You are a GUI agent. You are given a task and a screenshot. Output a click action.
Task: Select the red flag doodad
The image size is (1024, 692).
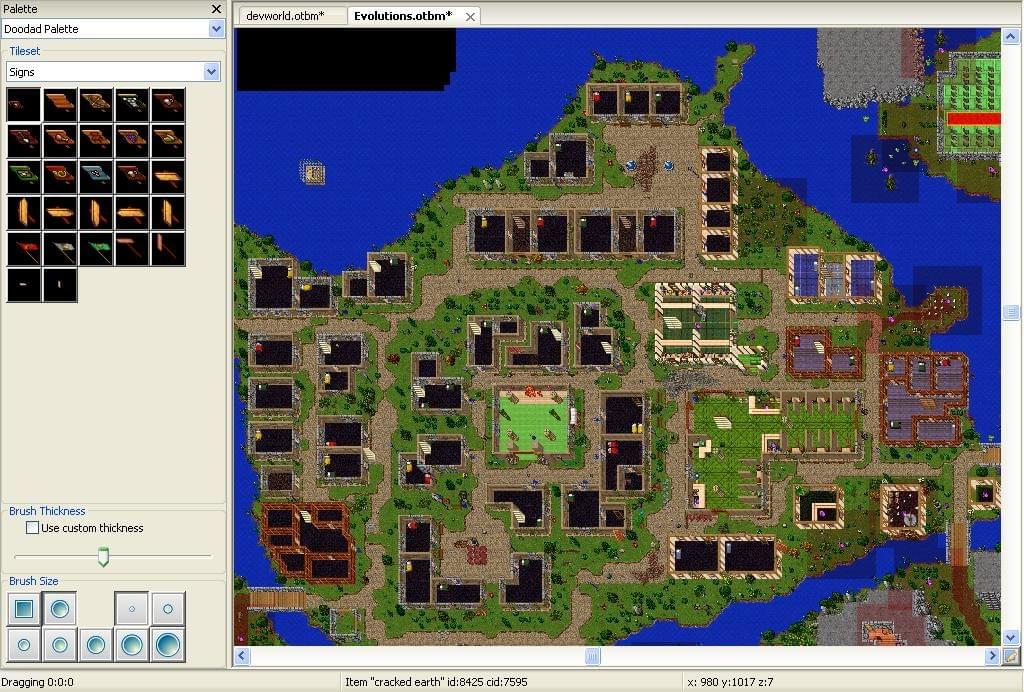coord(24,249)
